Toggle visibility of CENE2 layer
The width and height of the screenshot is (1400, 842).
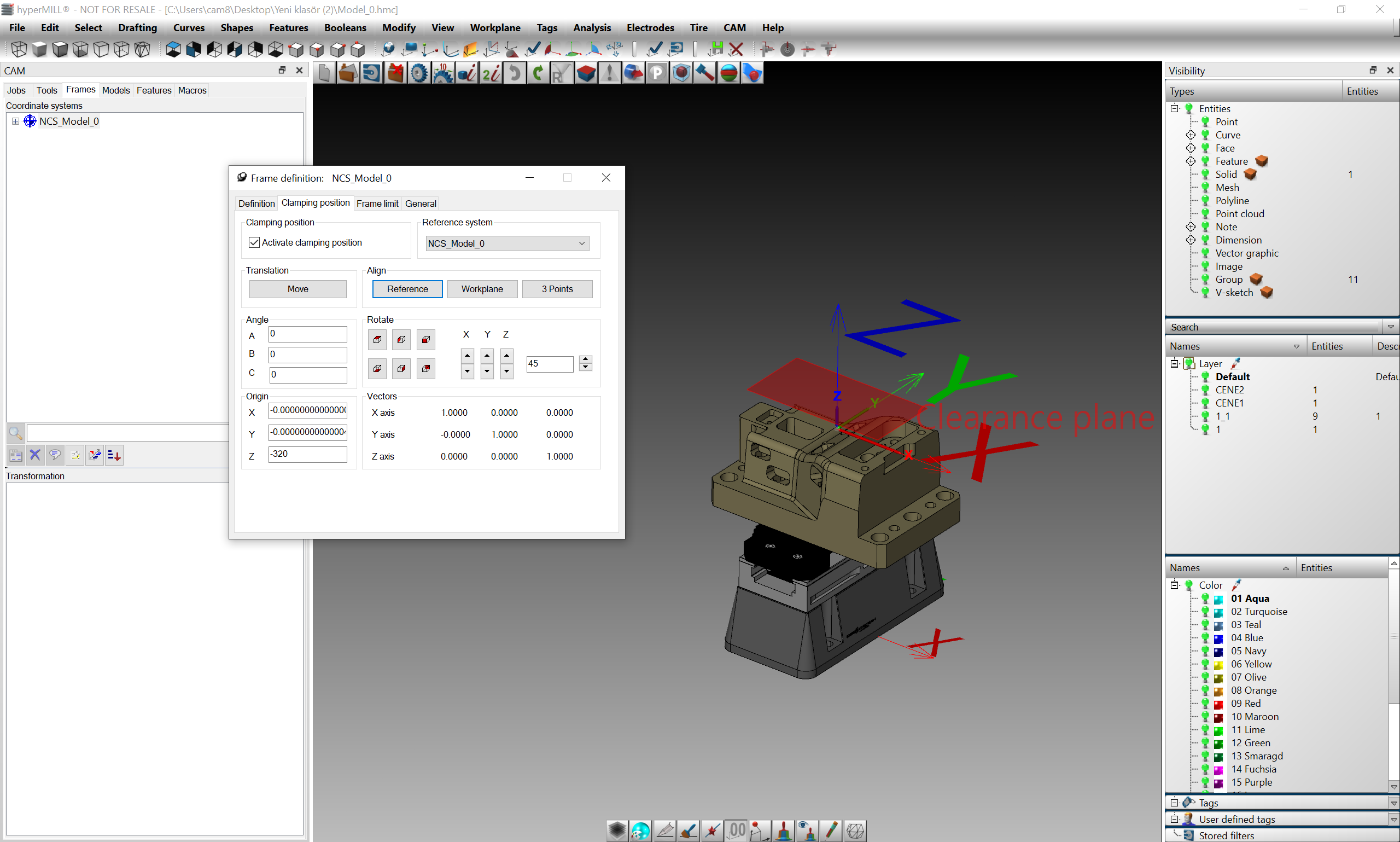pos(1205,390)
